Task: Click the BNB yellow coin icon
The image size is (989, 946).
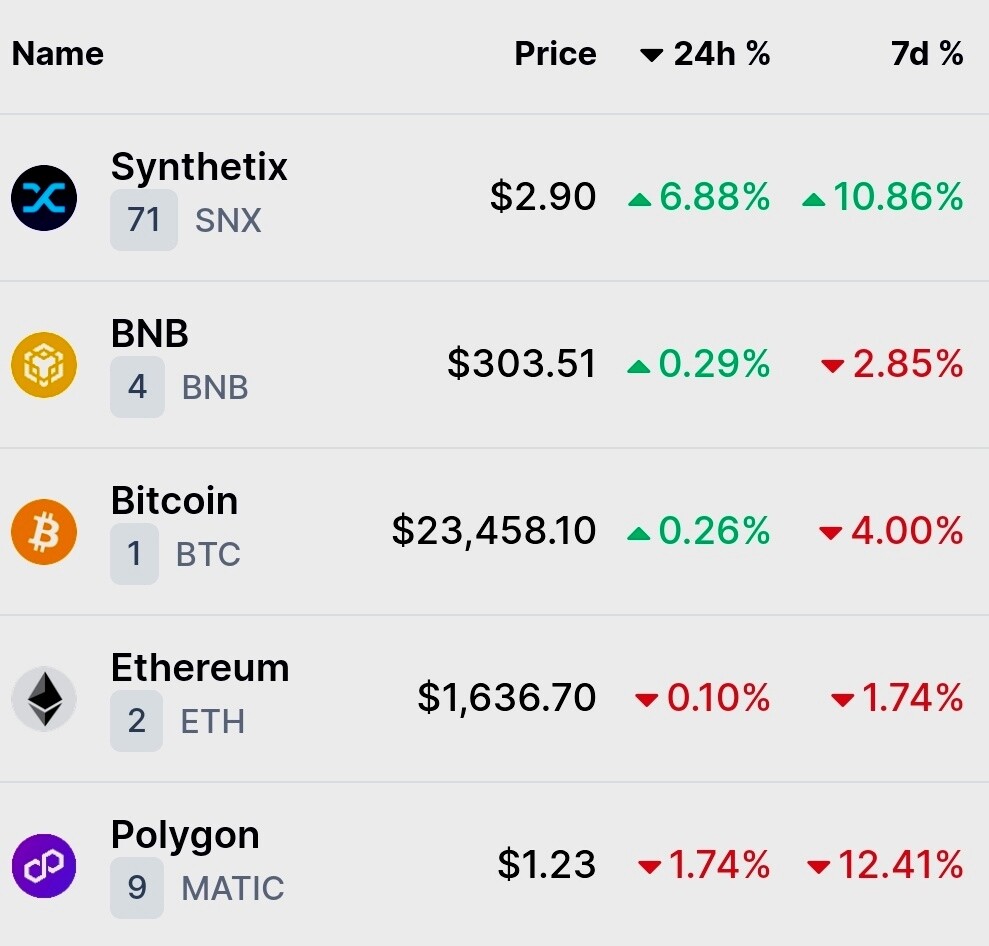Action: pyautogui.click(x=44, y=365)
